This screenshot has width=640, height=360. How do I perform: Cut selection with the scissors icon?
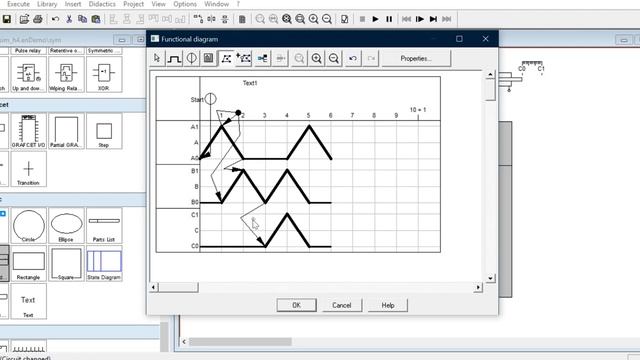coord(69,19)
